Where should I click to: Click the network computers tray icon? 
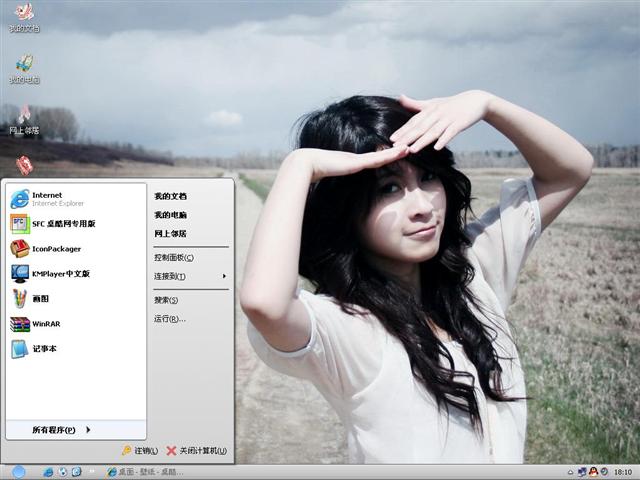pos(582,472)
